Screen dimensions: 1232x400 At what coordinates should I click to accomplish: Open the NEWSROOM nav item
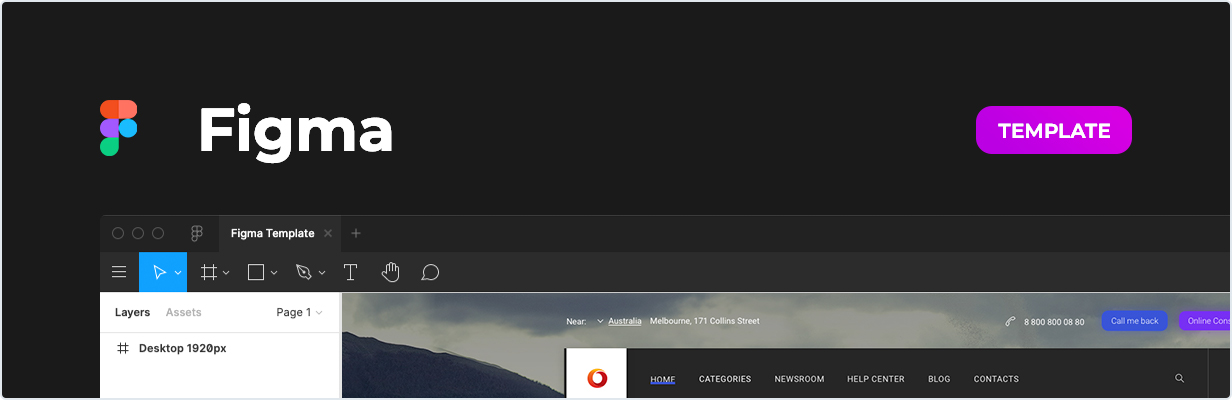(x=799, y=379)
